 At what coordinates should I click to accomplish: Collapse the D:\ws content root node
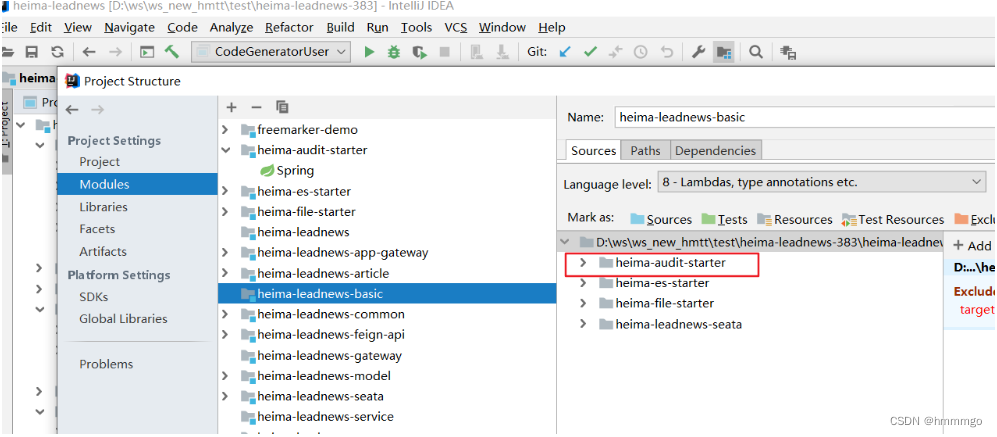click(x=565, y=242)
